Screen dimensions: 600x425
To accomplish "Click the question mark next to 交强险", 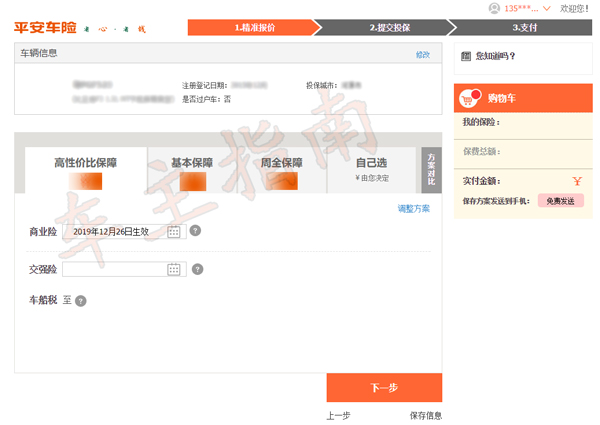I will click(x=197, y=269).
